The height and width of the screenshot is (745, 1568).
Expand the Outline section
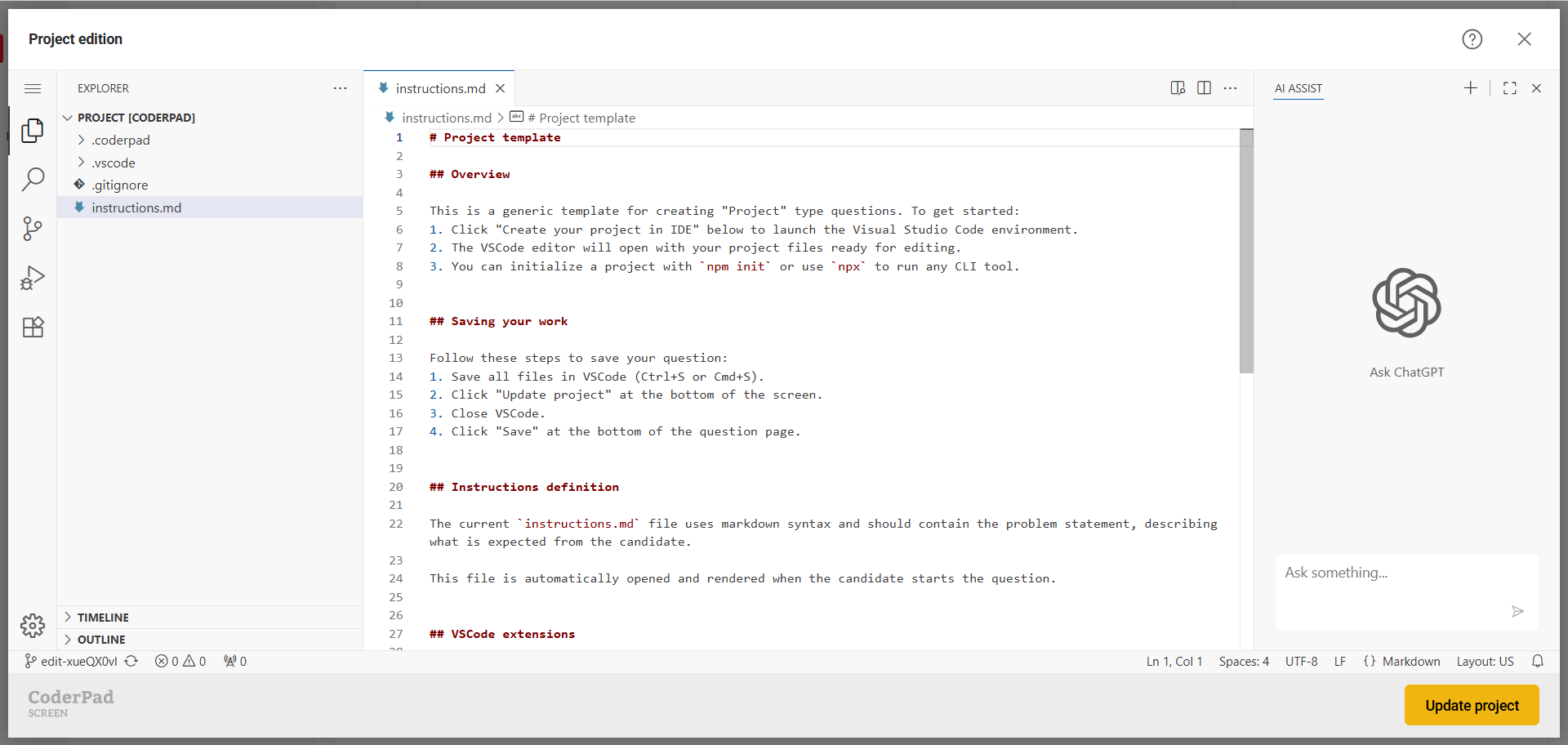point(101,640)
